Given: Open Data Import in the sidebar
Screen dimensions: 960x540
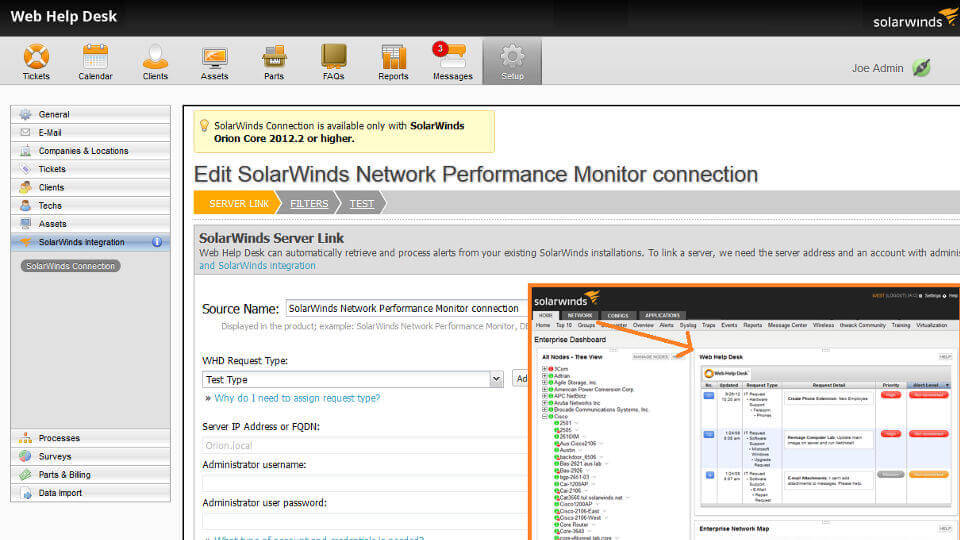Looking at the screenshot, I should (91, 493).
